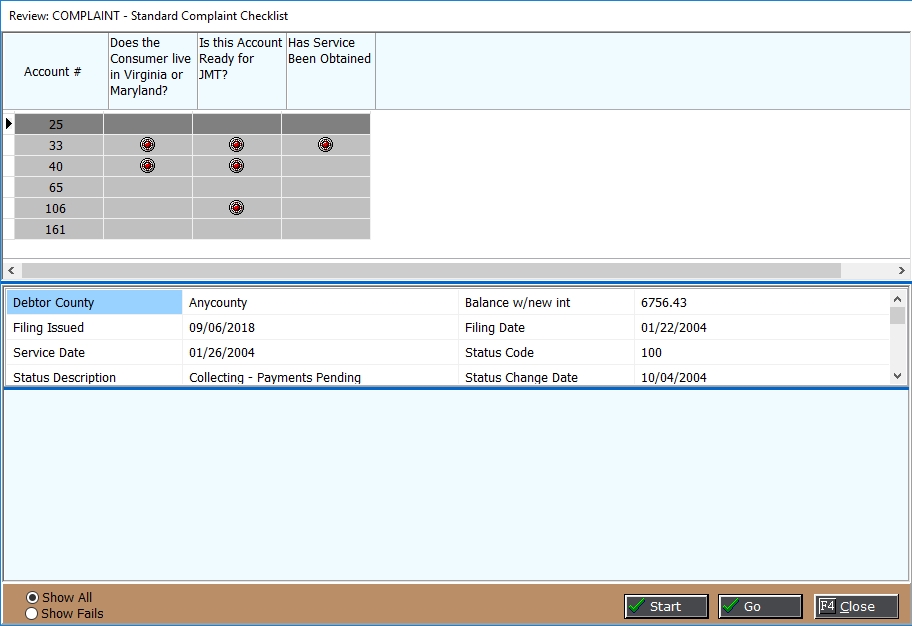Click account 33 Service Obtained fail icon

pos(325,145)
